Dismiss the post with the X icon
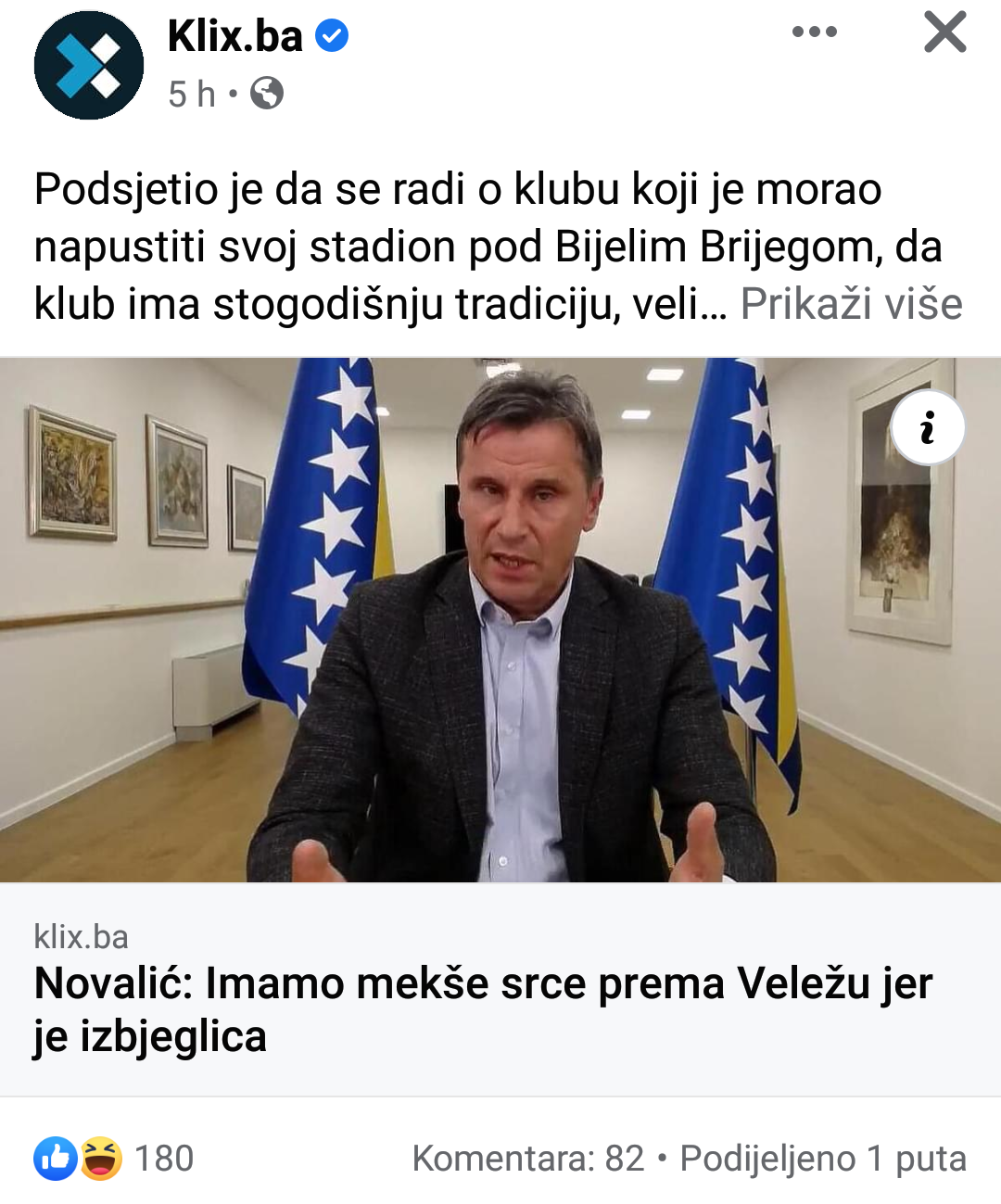Image resolution: width=1001 pixels, height=1204 pixels. 945,32
